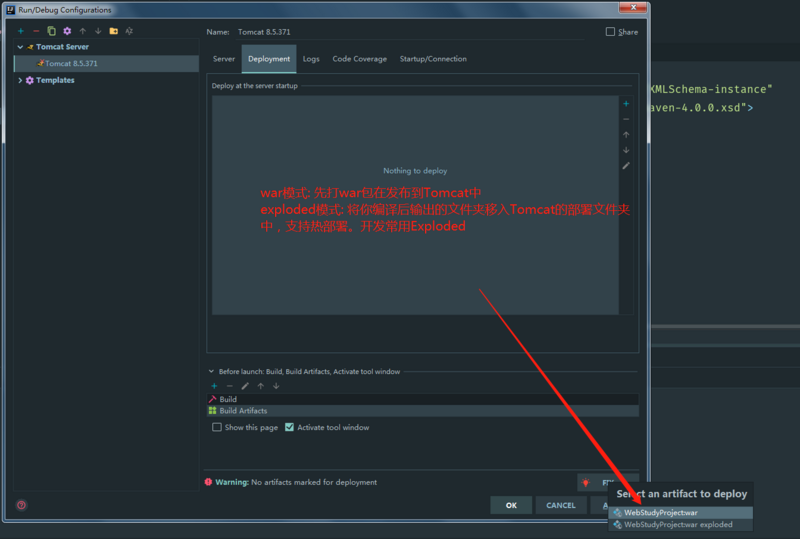Open help with question mark icon
The height and width of the screenshot is (539, 800).
(x=21, y=505)
